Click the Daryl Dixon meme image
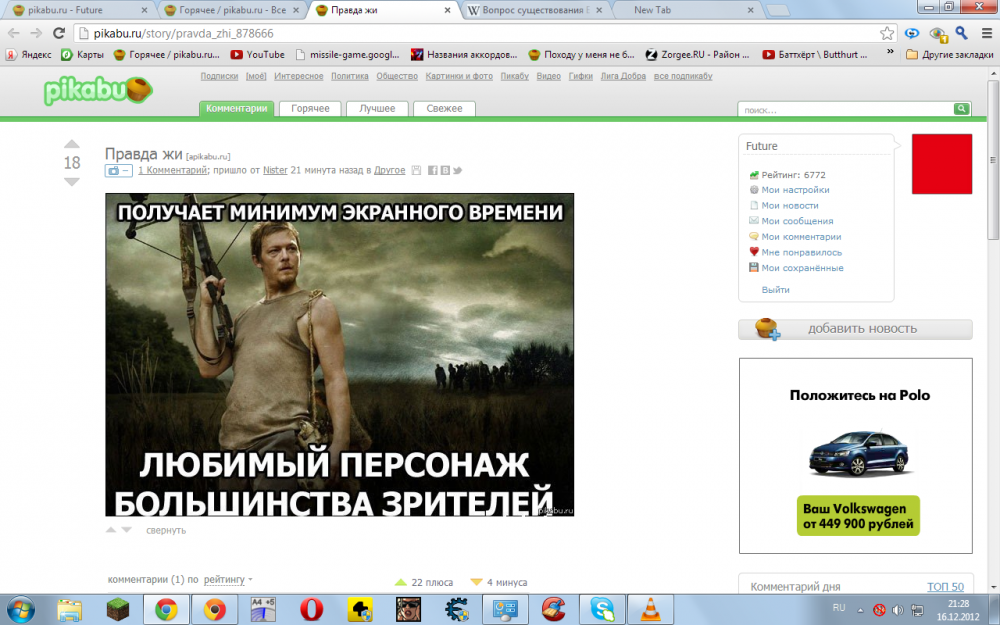 [x=339, y=355]
